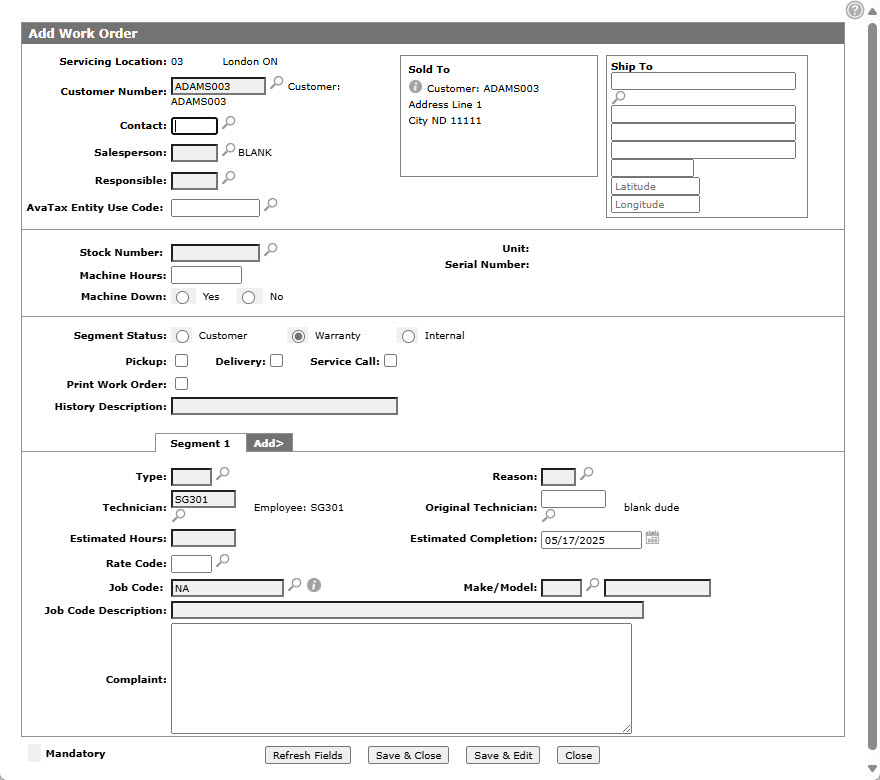This screenshot has width=880, height=780.
Task: Open Reason code lookup icon
Action: (x=586, y=474)
